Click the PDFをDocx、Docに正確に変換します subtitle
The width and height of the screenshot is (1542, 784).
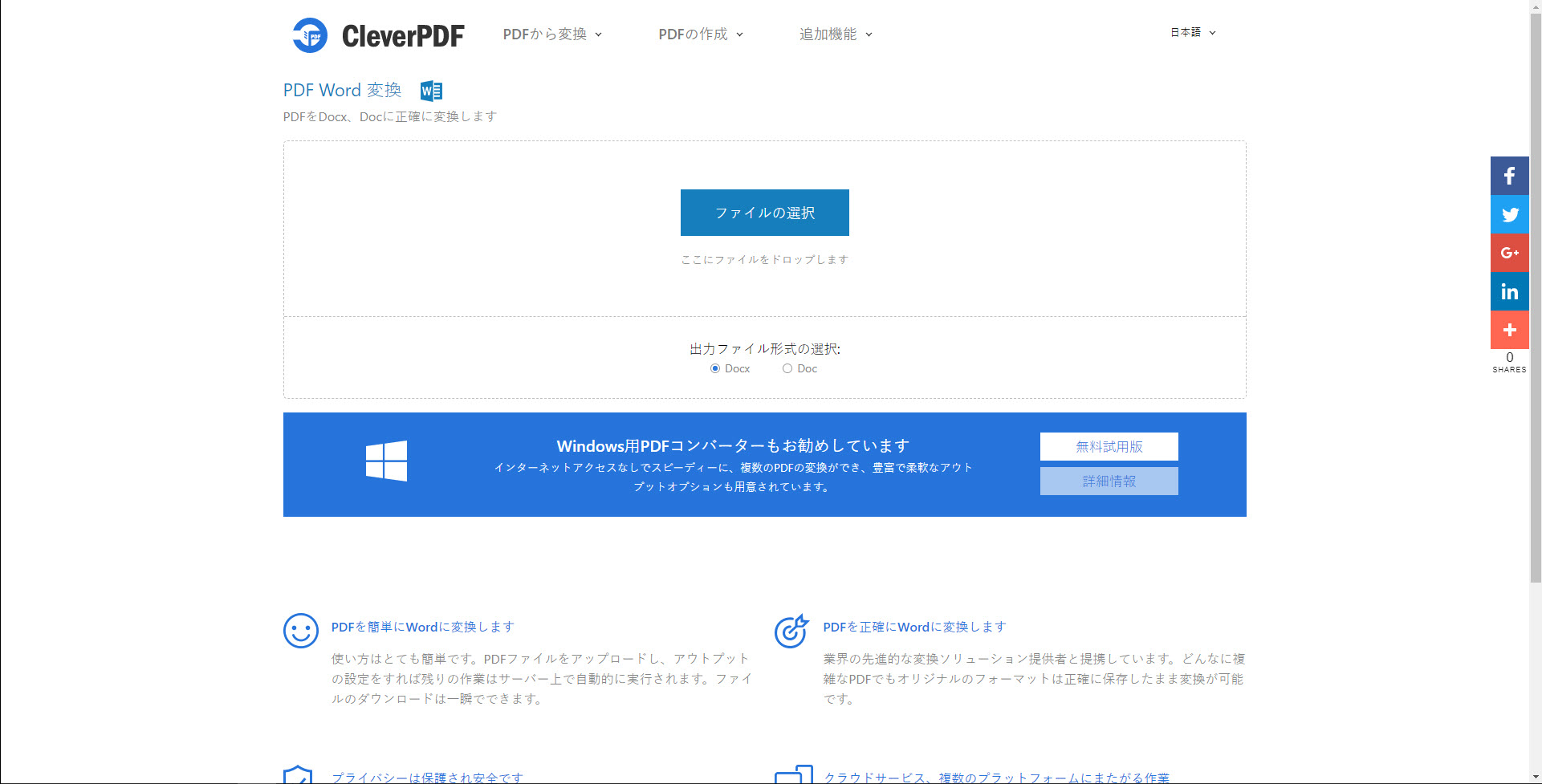point(390,116)
